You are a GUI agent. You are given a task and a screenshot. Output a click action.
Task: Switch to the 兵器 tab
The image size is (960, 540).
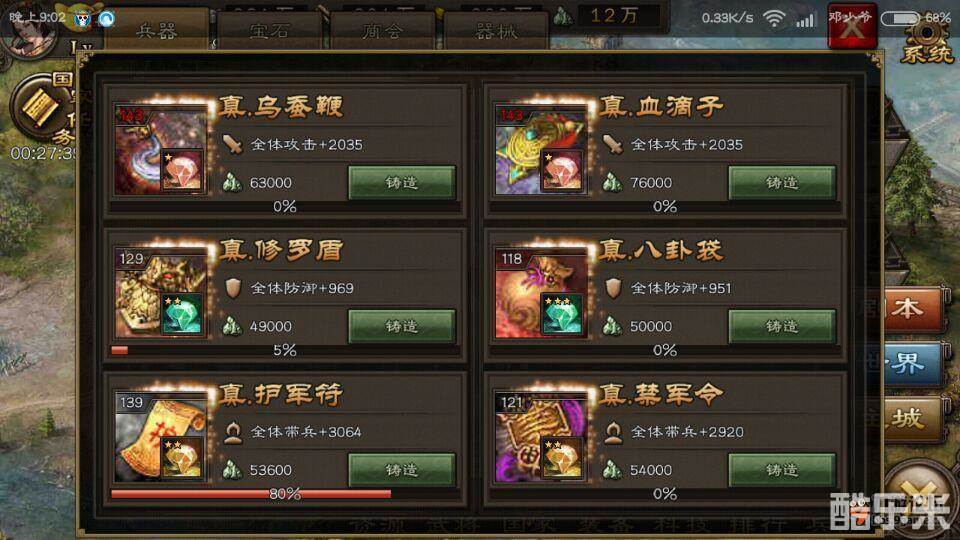[157, 29]
